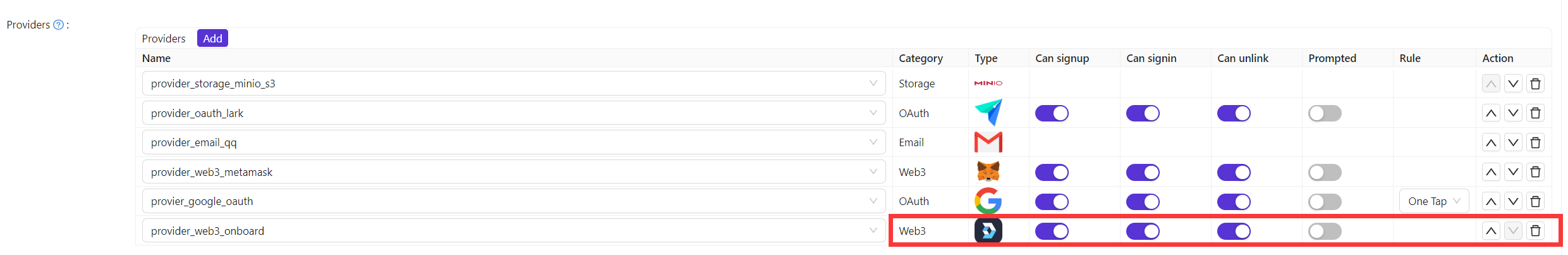
Task: Open the One Tap rule dropdown
Action: (1433, 201)
